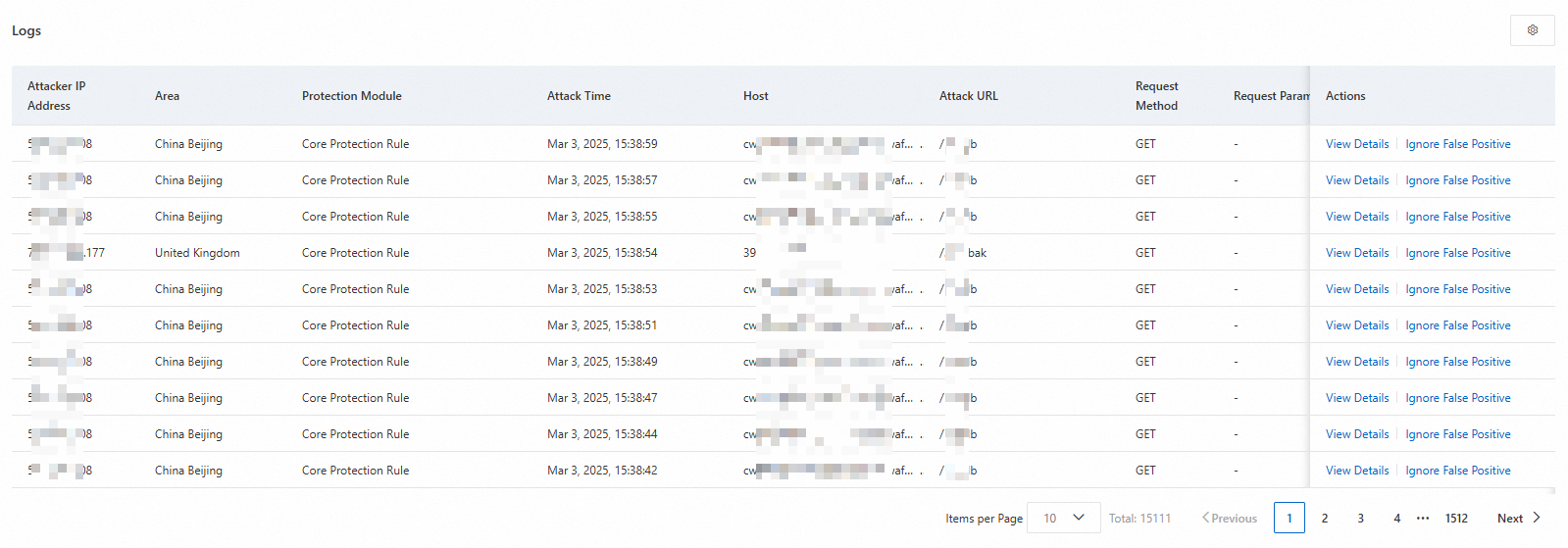View Details for United Kingdom entry

tap(1357, 253)
